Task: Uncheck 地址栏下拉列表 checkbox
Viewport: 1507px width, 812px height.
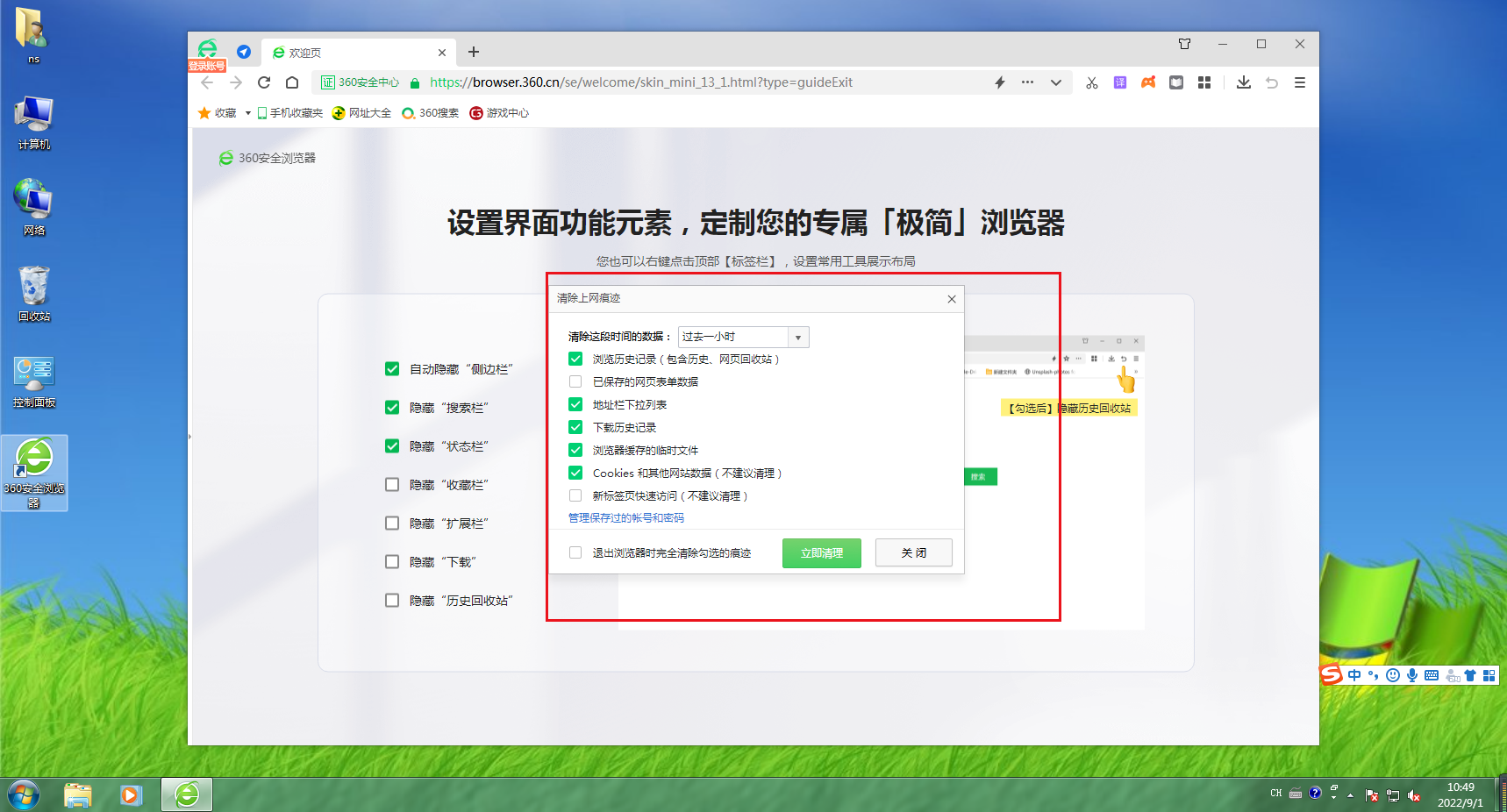Action: (x=575, y=404)
